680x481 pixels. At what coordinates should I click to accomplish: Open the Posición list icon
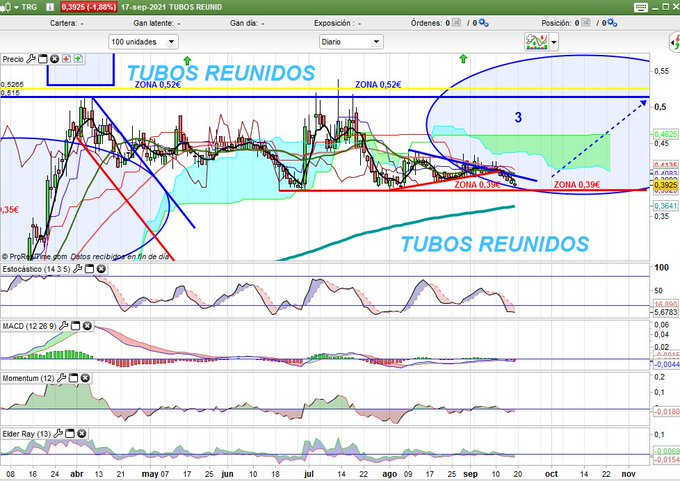pos(585,23)
